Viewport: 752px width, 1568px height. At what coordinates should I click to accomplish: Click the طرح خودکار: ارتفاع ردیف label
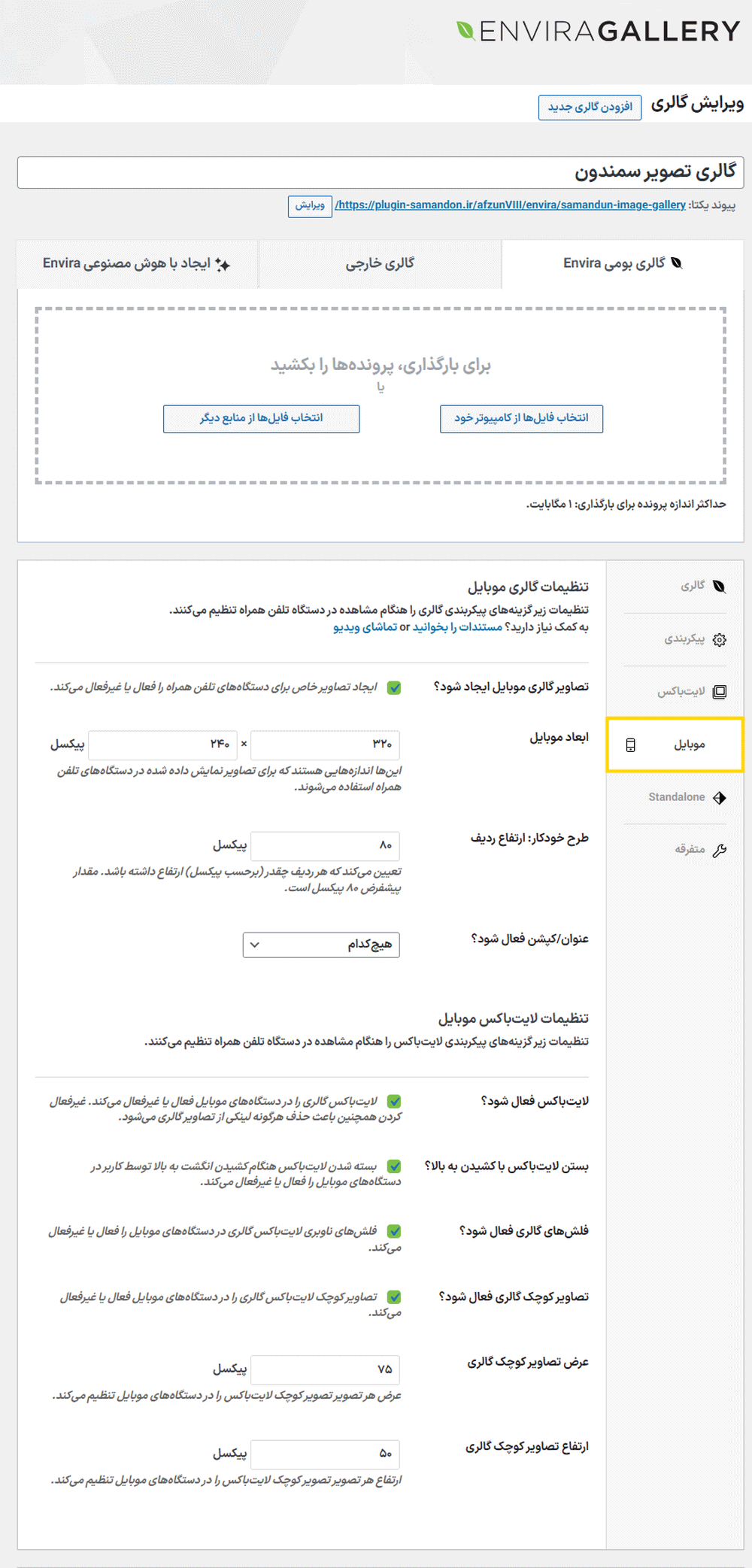[x=529, y=839]
